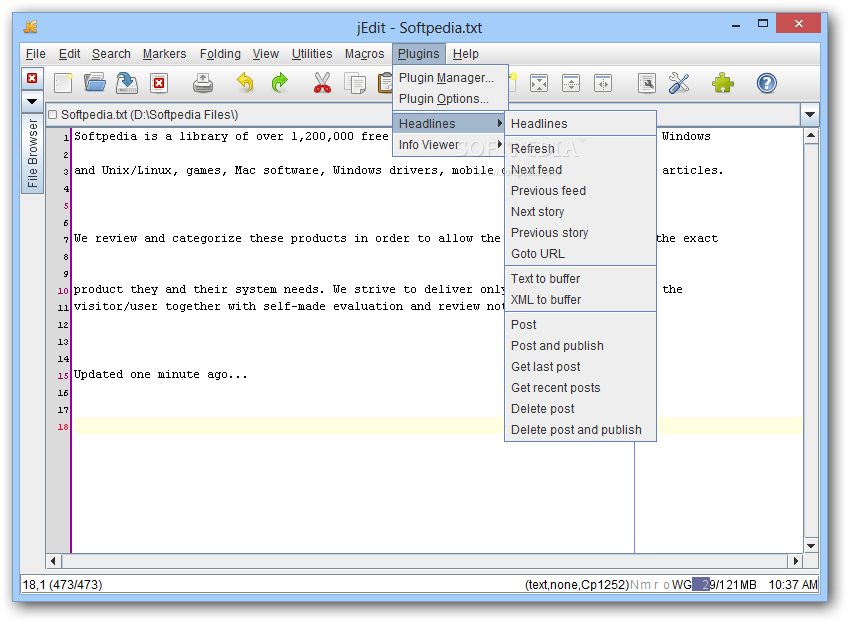Toggle the File Browser side tab
The width and height of the screenshot is (848, 622).
[x=32, y=153]
